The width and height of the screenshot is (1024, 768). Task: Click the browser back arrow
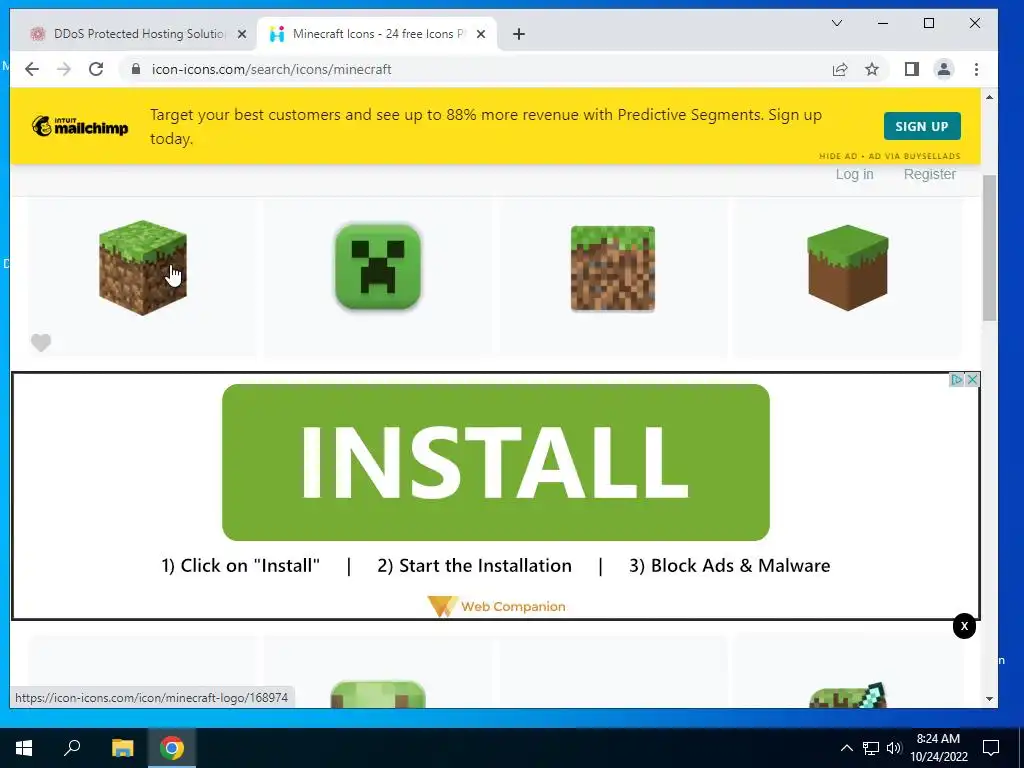pos(31,69)
